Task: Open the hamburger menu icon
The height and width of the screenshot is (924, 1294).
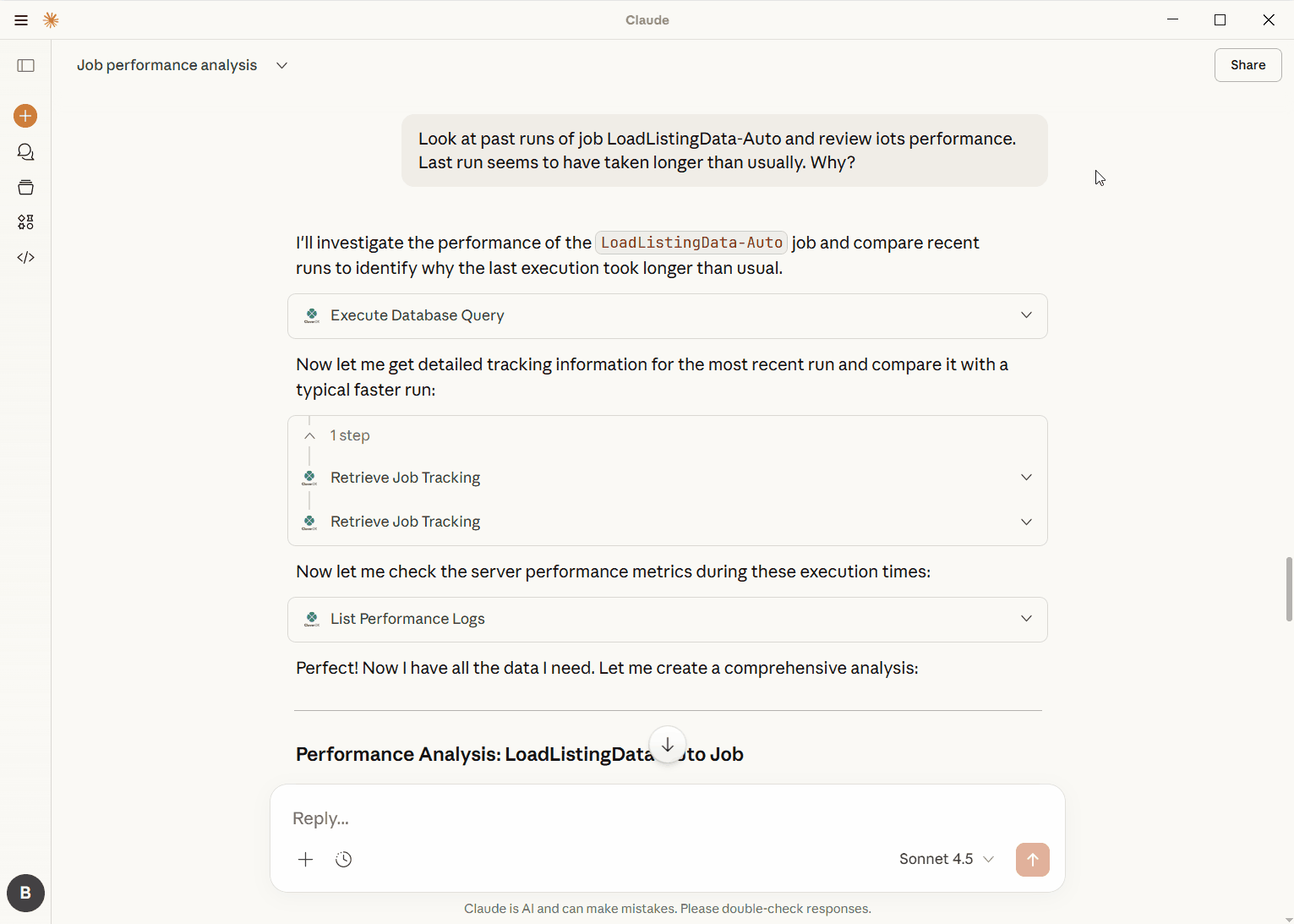Action: tap(21, 20)
